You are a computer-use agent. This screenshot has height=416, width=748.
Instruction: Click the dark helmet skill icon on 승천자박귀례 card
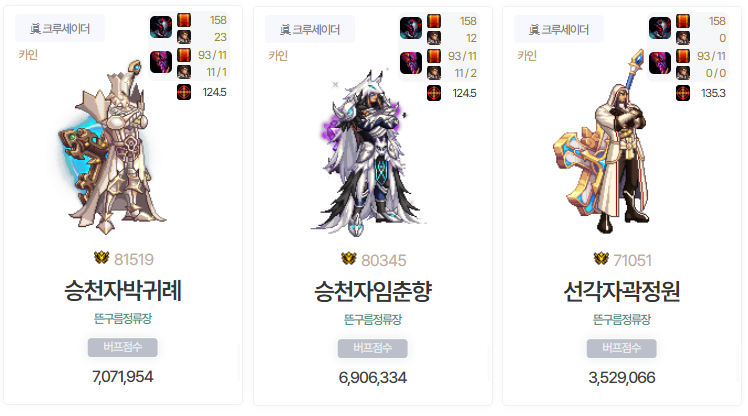(x=161, y=27)
